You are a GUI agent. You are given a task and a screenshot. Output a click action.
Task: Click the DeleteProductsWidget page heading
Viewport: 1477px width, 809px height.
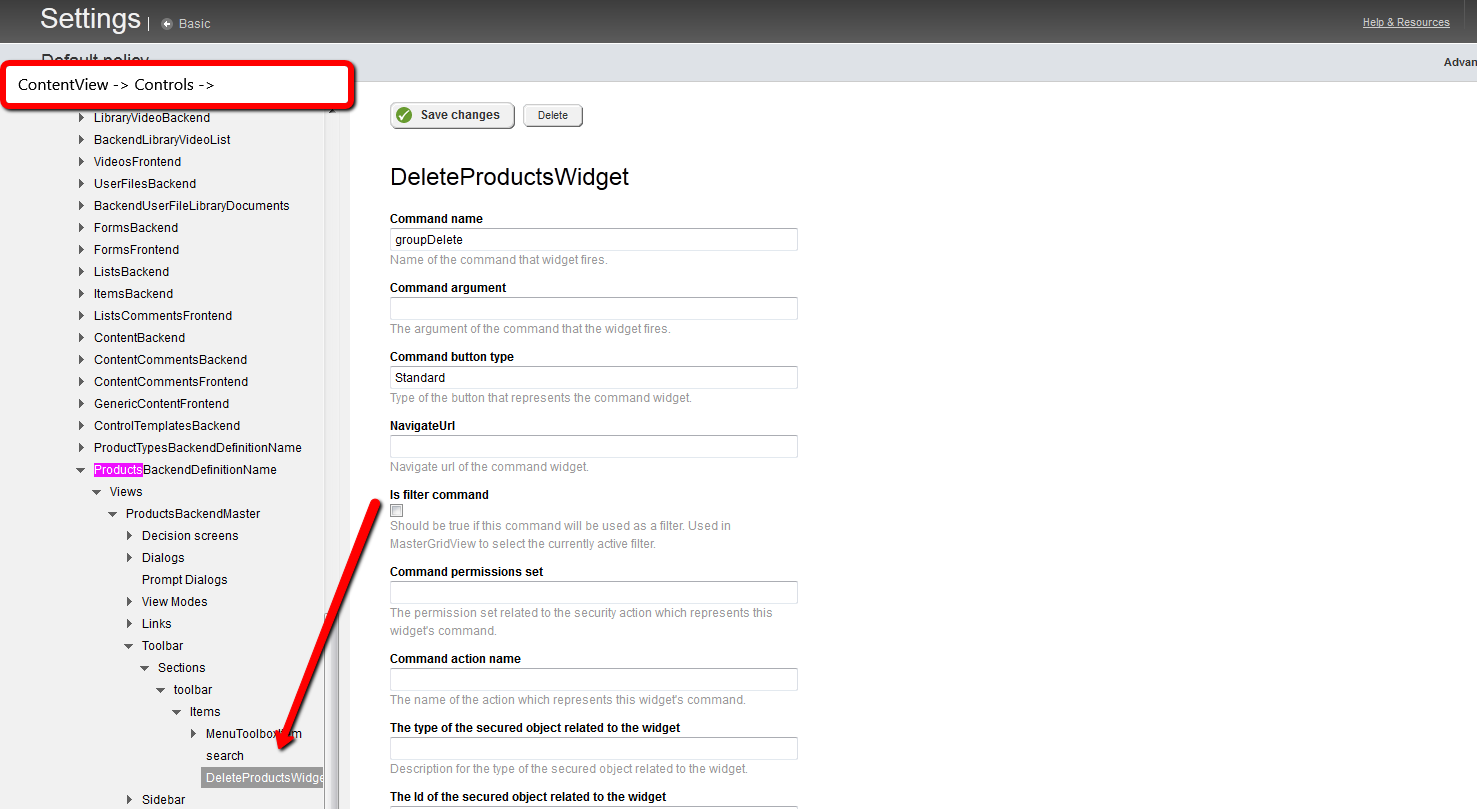510,177
